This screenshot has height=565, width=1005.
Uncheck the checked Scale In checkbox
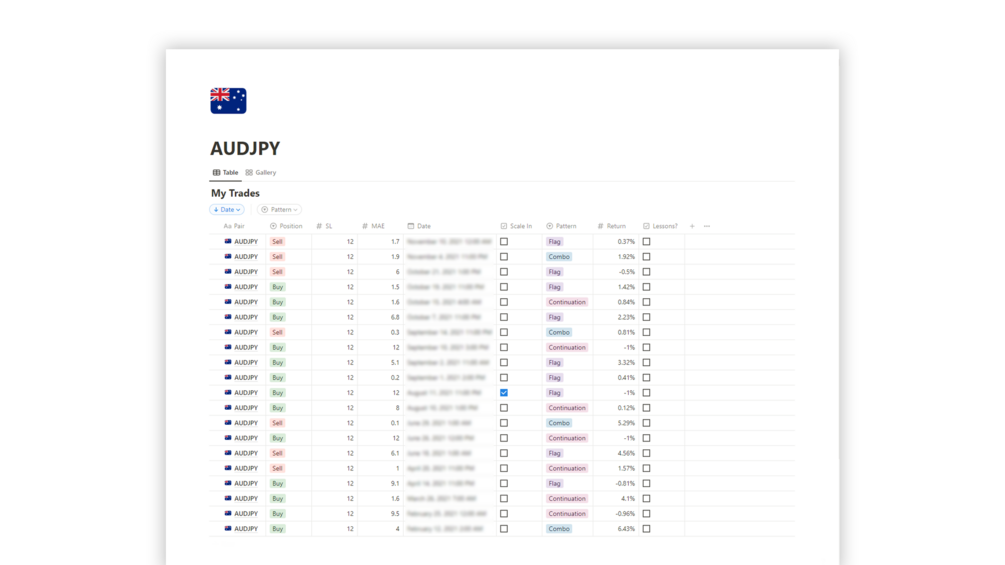504,393
